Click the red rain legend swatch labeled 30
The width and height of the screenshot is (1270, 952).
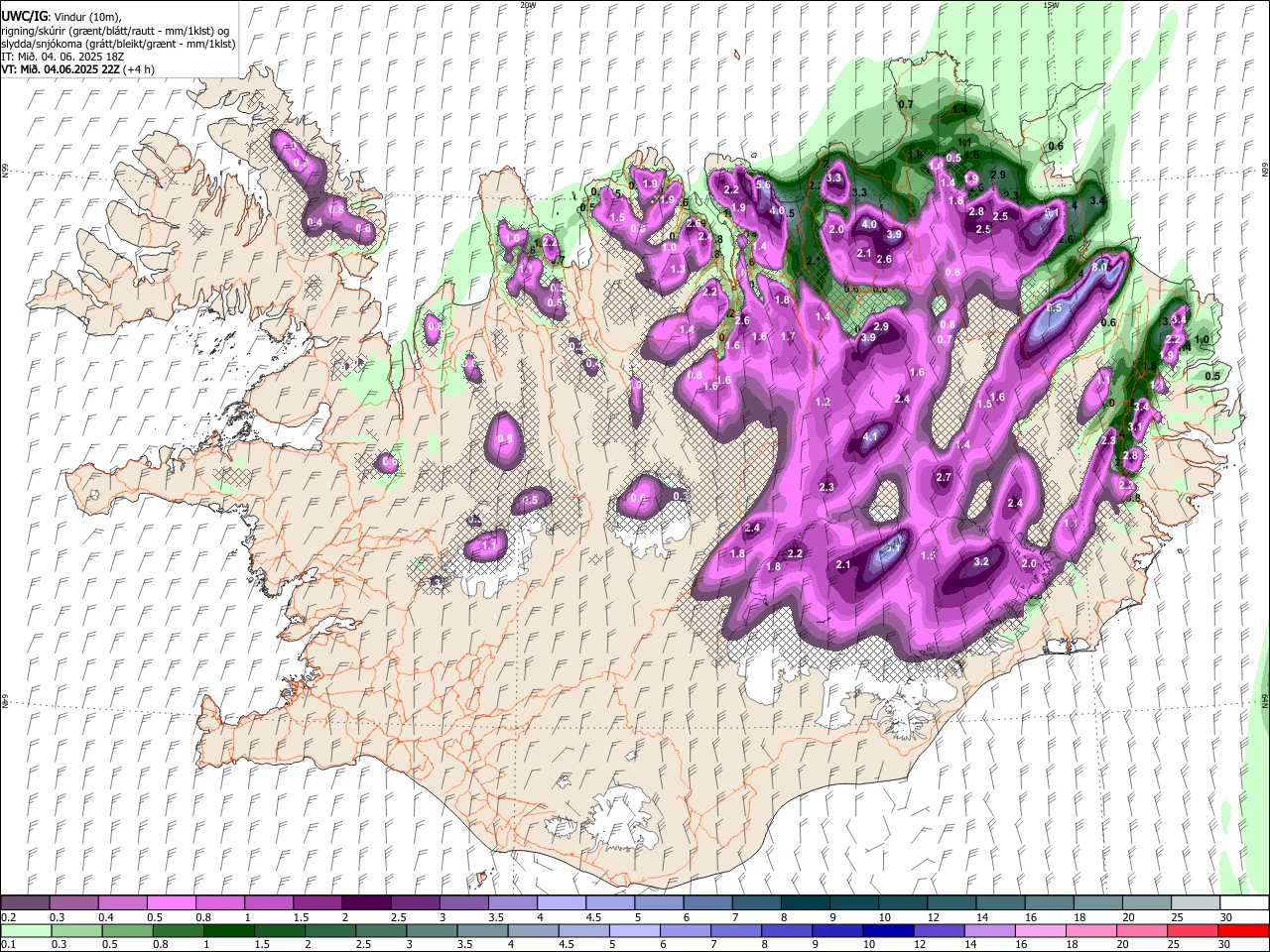coord(1244,930)
